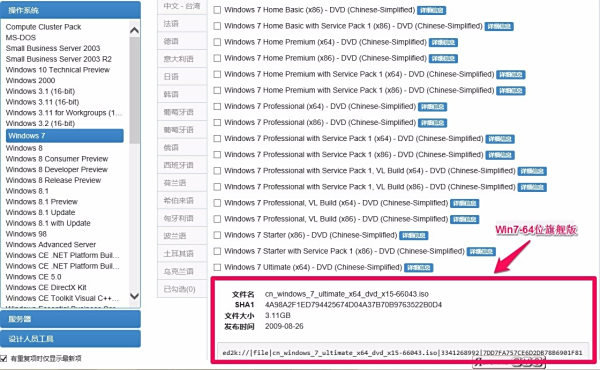Click the operating system list scrollbar
This screenshot has height=370, width=600.
click(x=134, y=90)
